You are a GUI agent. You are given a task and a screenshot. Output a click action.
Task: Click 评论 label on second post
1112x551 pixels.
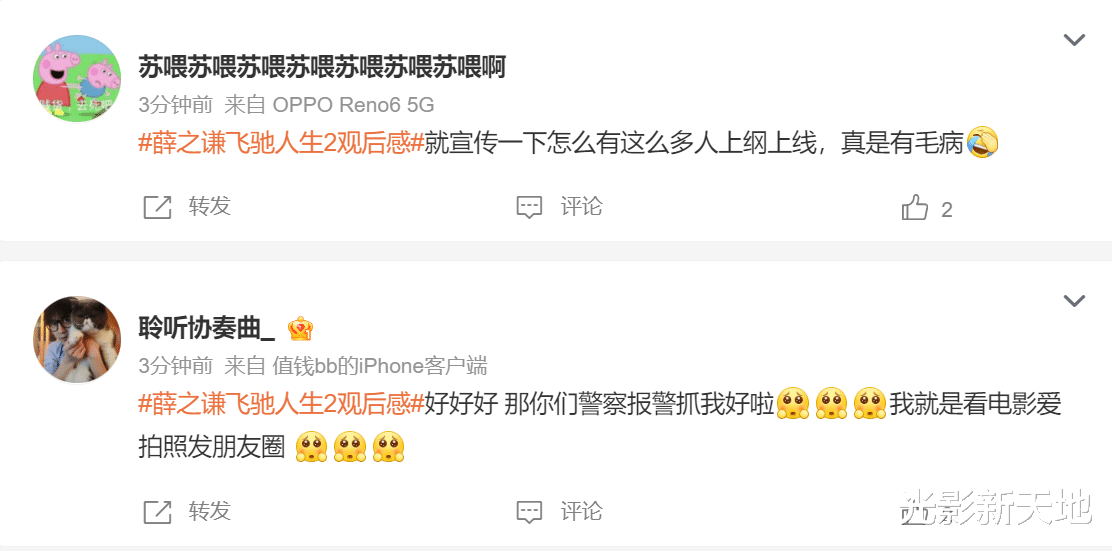(582, 511)
